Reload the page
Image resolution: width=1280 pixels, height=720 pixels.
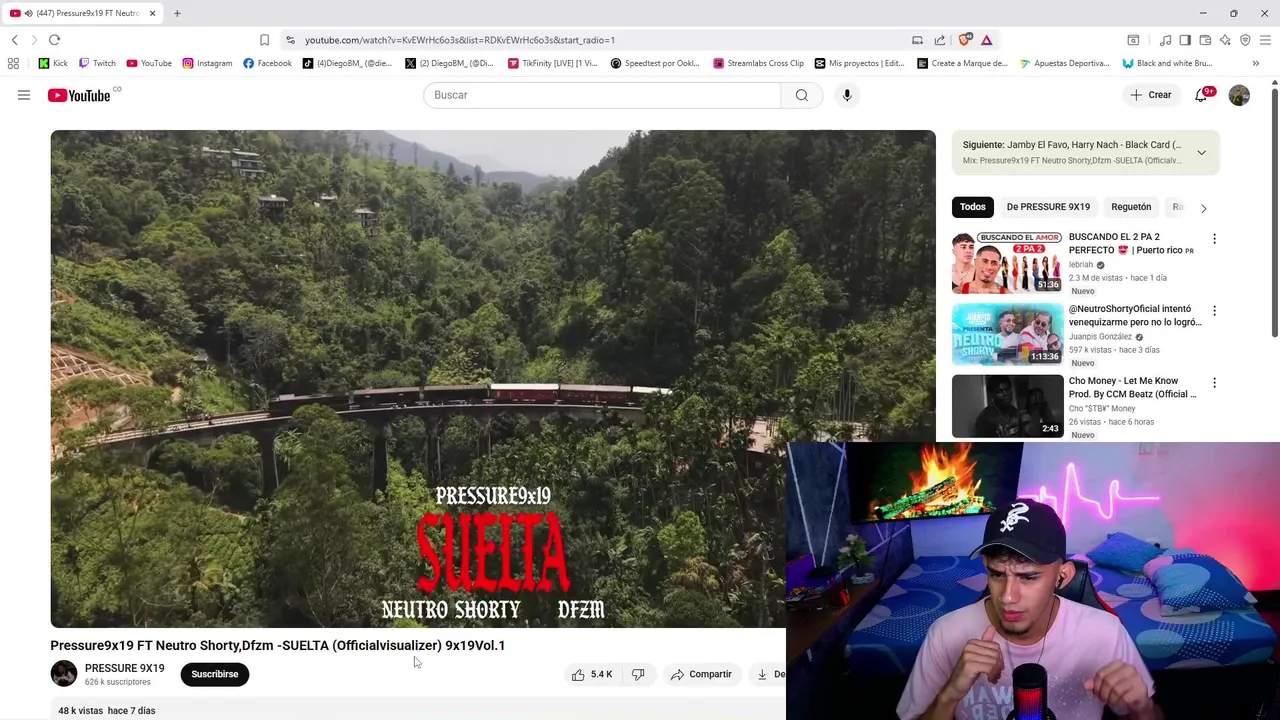tap(54, 40)
